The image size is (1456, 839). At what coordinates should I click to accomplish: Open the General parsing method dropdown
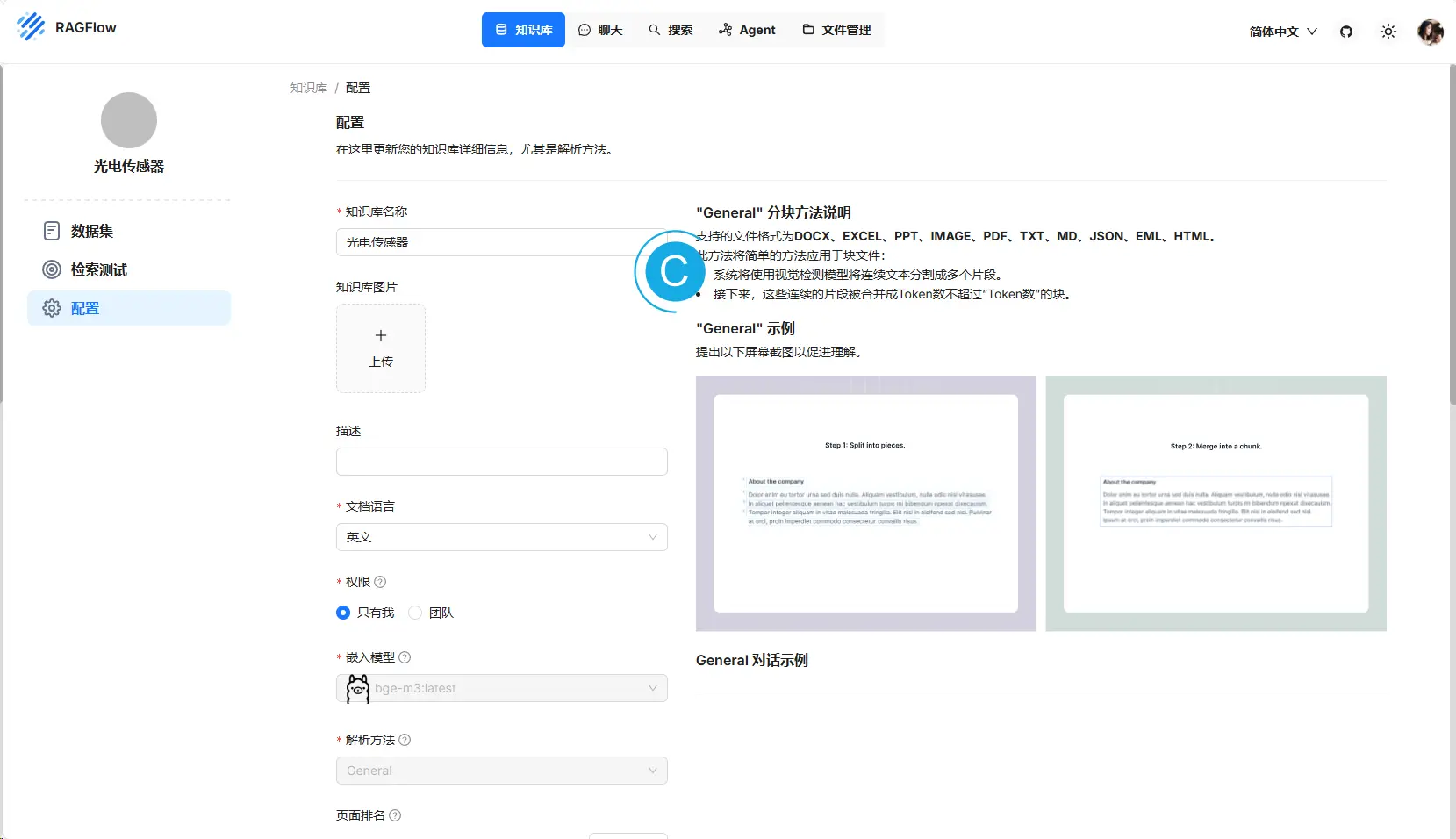(x=502, y=771)
